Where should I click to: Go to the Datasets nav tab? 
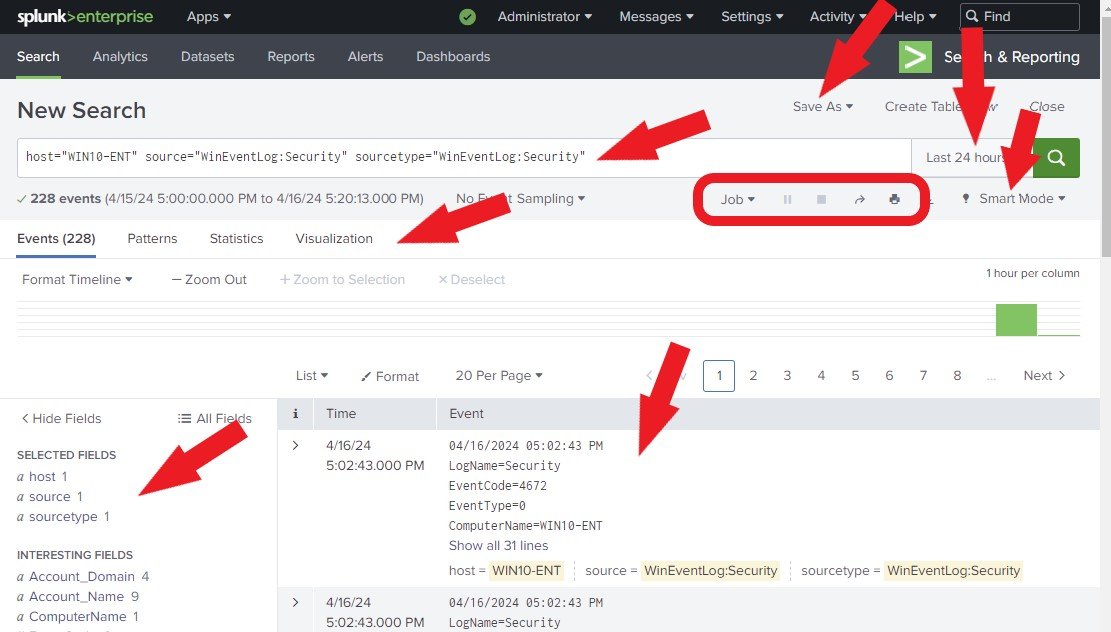click(x=207, y=57)
